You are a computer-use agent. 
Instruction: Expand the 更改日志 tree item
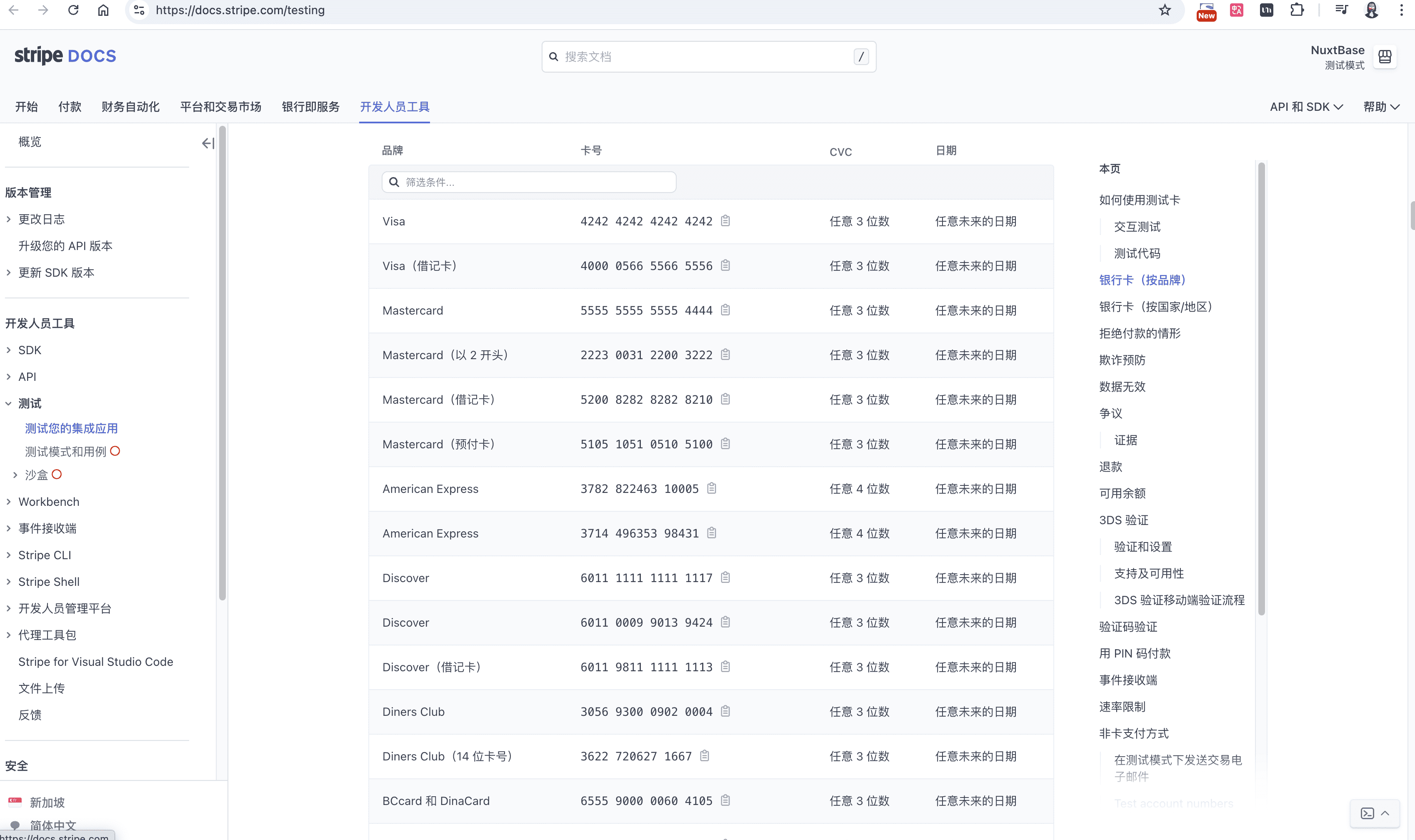(x=8, y=220)
